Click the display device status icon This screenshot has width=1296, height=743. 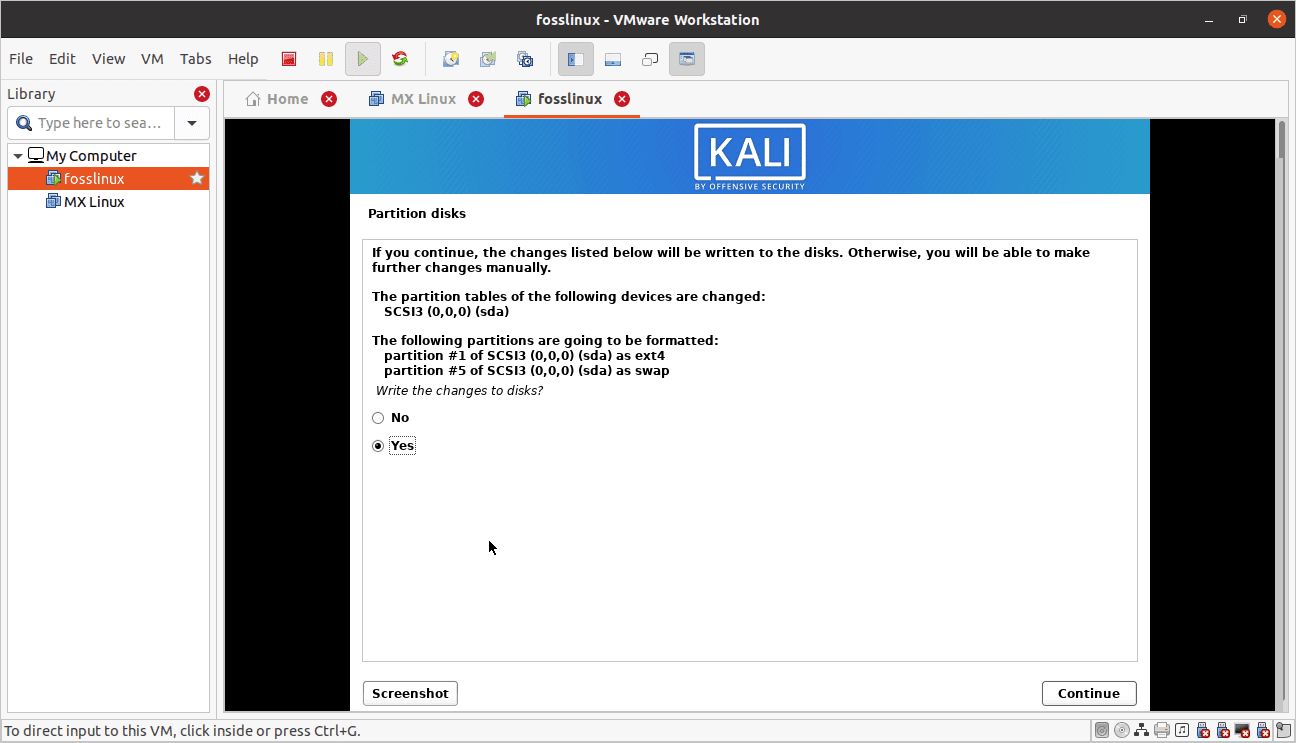1243,730
